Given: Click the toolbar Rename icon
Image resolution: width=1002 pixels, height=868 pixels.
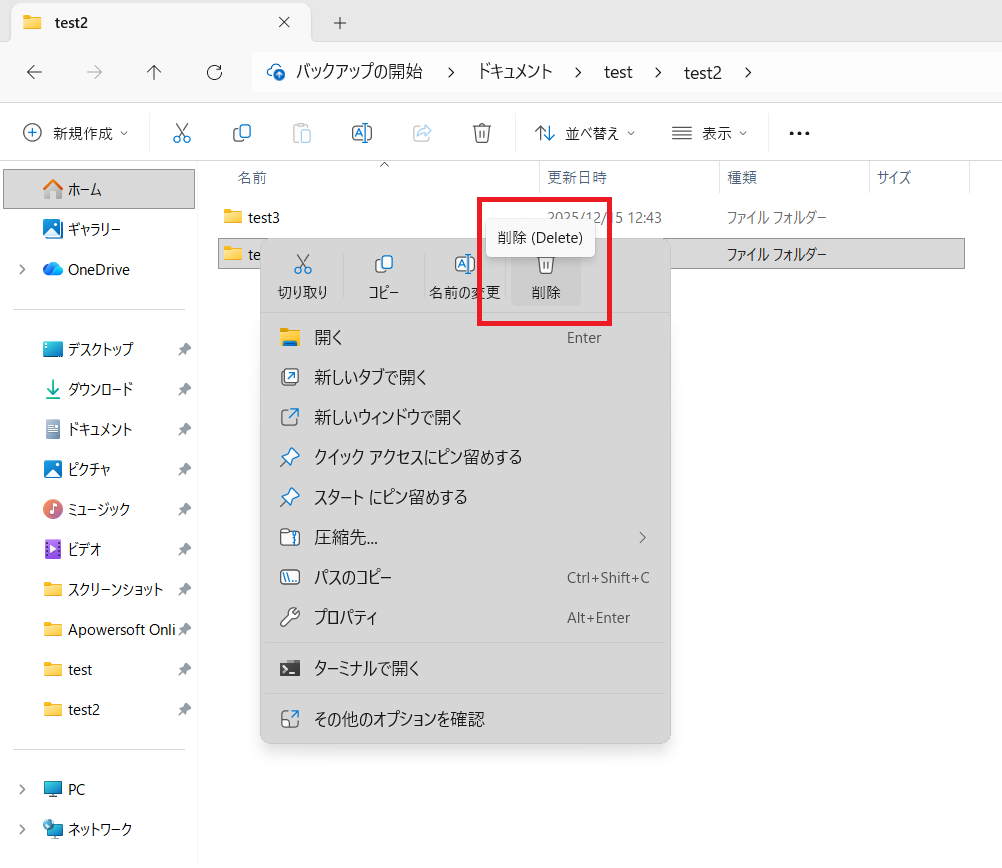Looking at the screenshot, I should click(362, 133).
